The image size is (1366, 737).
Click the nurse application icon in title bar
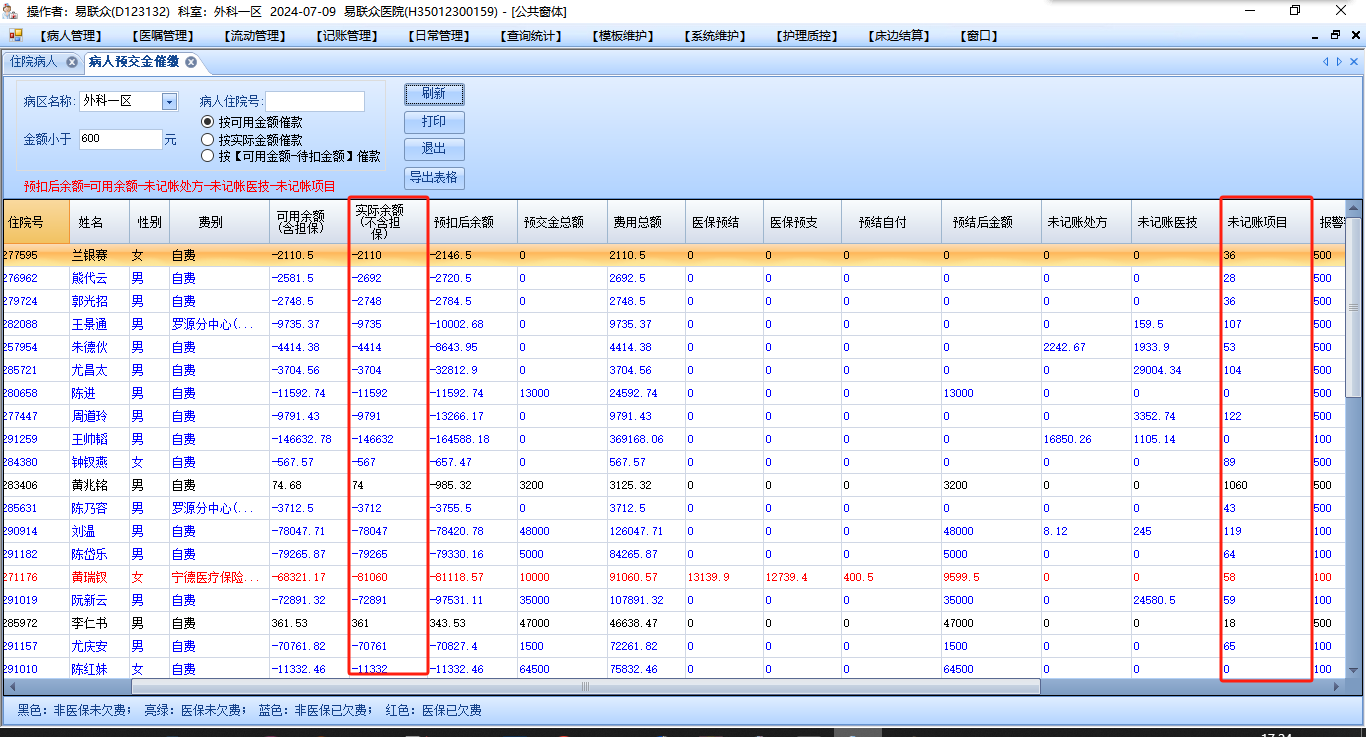pos(11,11)
